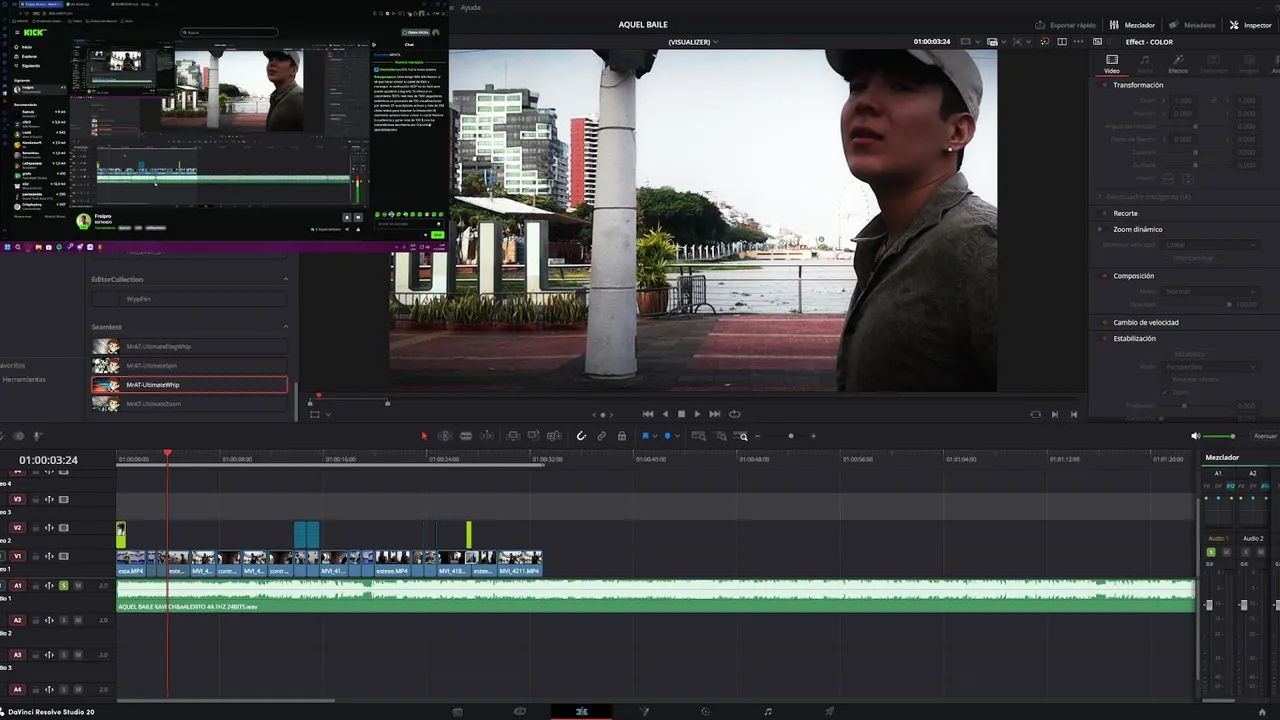Click the replace clip toolbar icon
The image size is (1280, 720).
553,436
